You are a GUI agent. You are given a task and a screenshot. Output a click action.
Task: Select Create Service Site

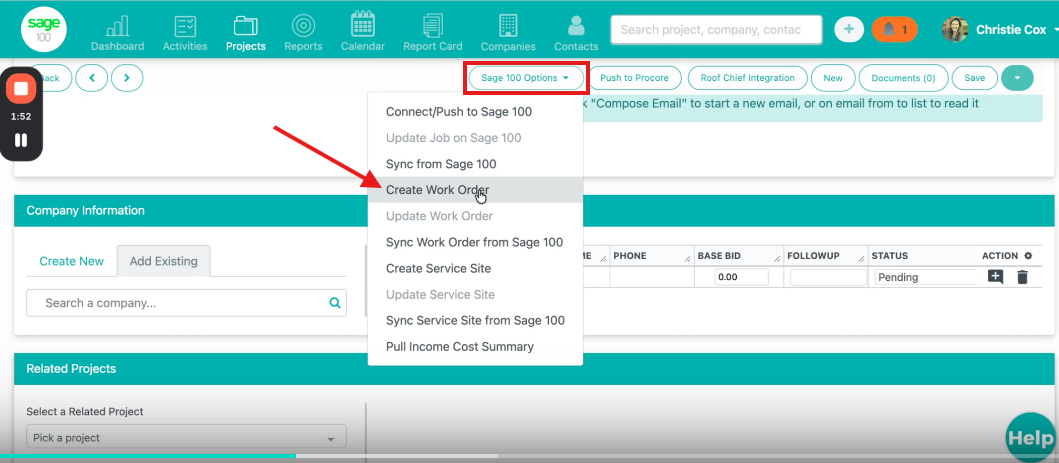475,268
